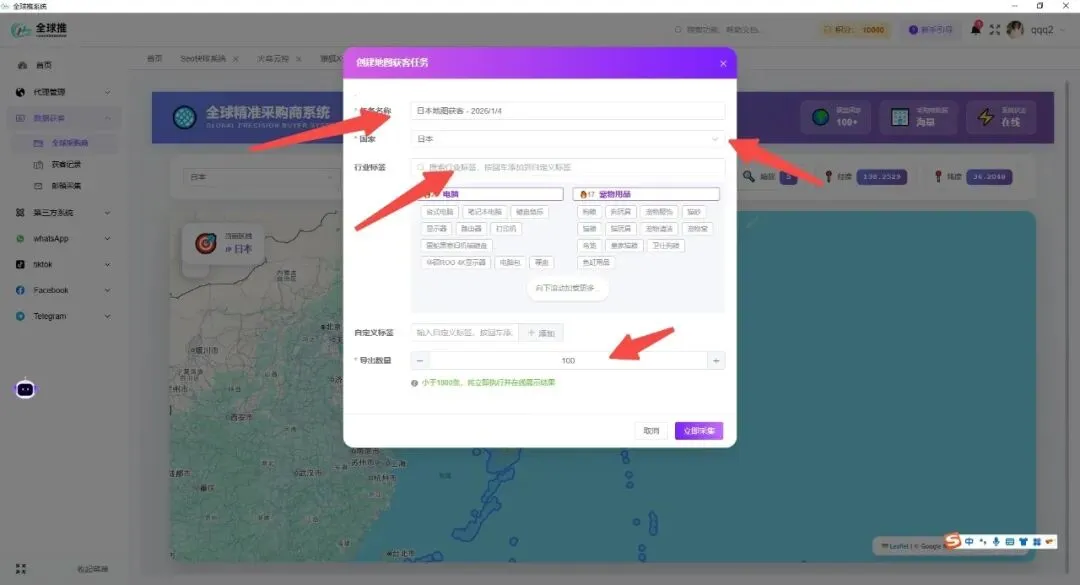Screen dimensions: 1080x585
Task: Click the 新手引导 button in header
Action: tap(931, 30)
